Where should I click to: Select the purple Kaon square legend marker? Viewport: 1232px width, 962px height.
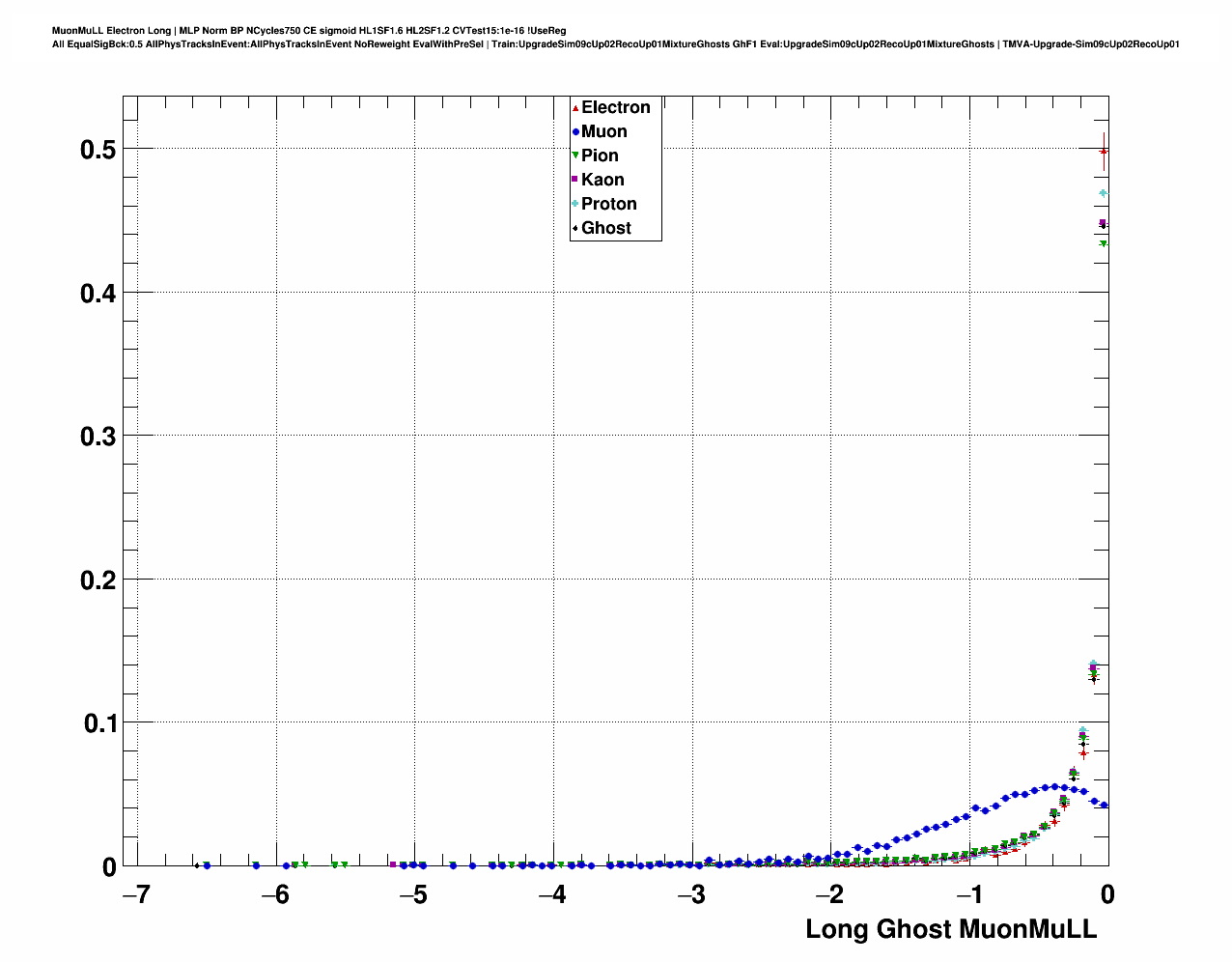[575, 181]
